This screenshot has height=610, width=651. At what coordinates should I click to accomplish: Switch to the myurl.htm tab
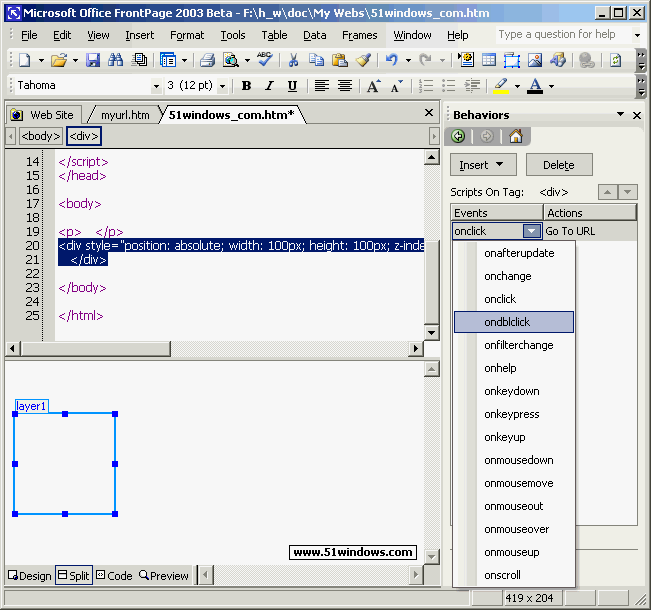[124, 115]
